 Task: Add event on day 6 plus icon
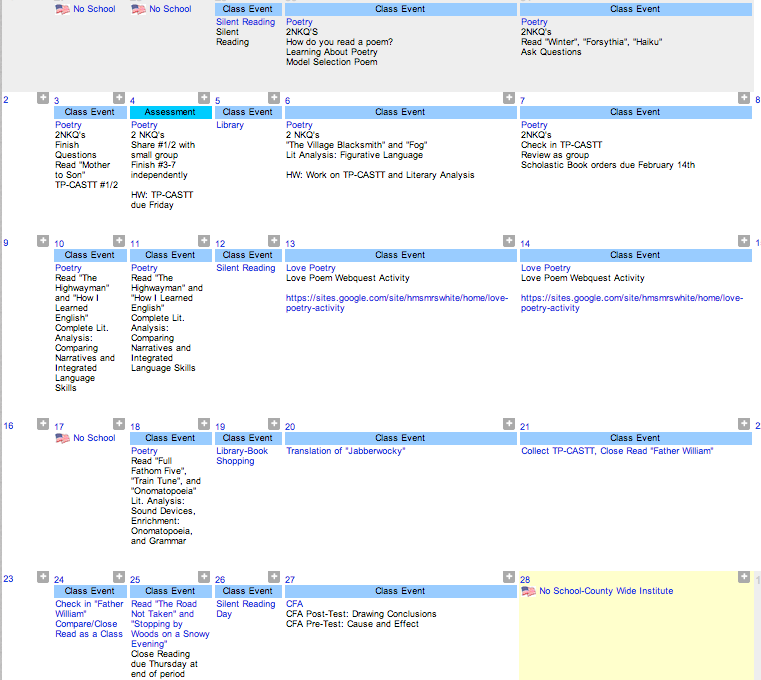tap(509, 98)
